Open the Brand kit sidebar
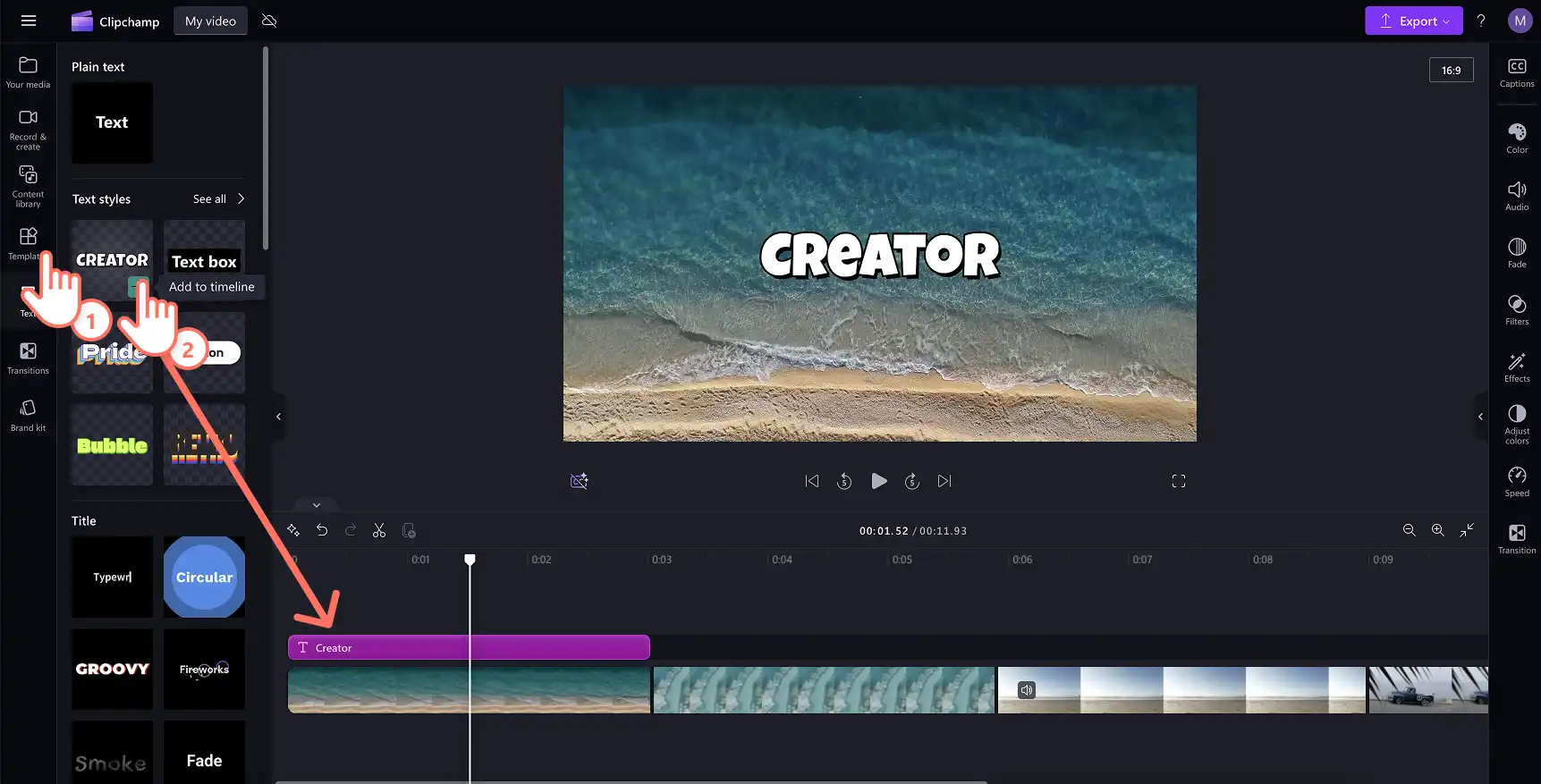Screen dimensions: 1541x784 [x=29, y=415]
